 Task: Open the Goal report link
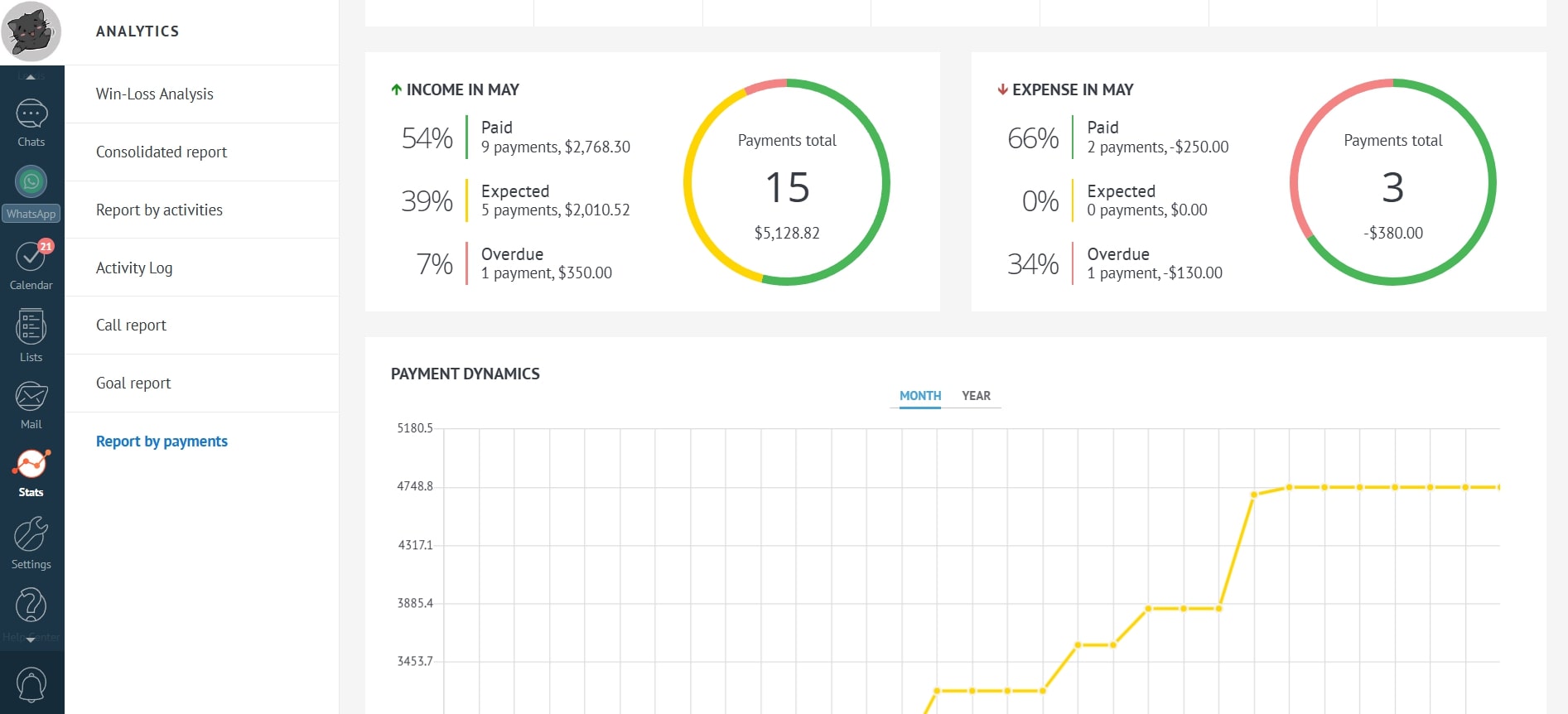point(133,384)
